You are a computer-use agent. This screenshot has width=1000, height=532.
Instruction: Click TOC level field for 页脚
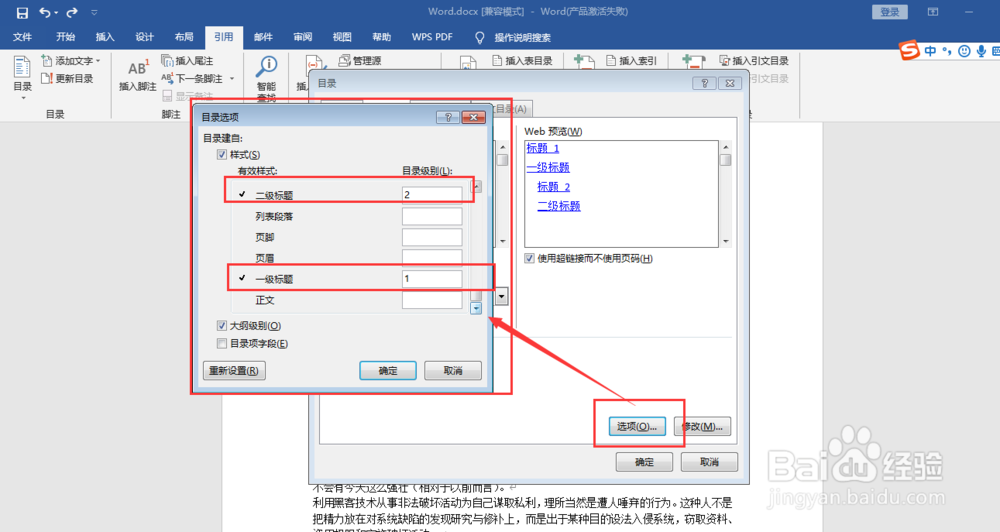coord(432,237)
